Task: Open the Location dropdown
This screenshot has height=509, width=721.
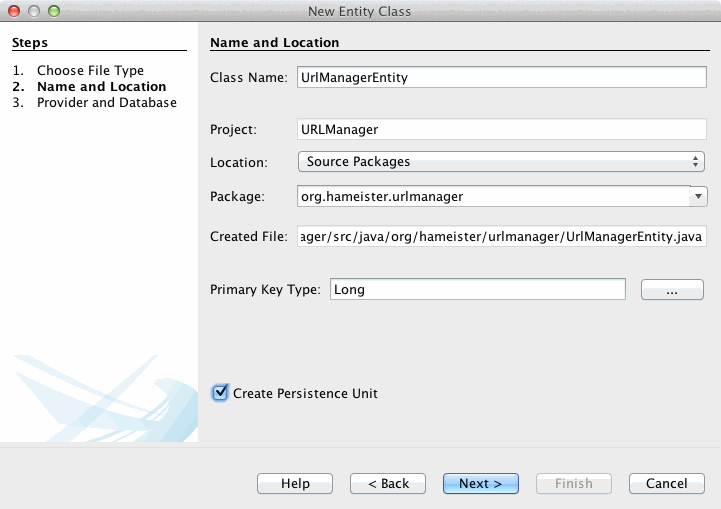Action: [x=501, y=161]
